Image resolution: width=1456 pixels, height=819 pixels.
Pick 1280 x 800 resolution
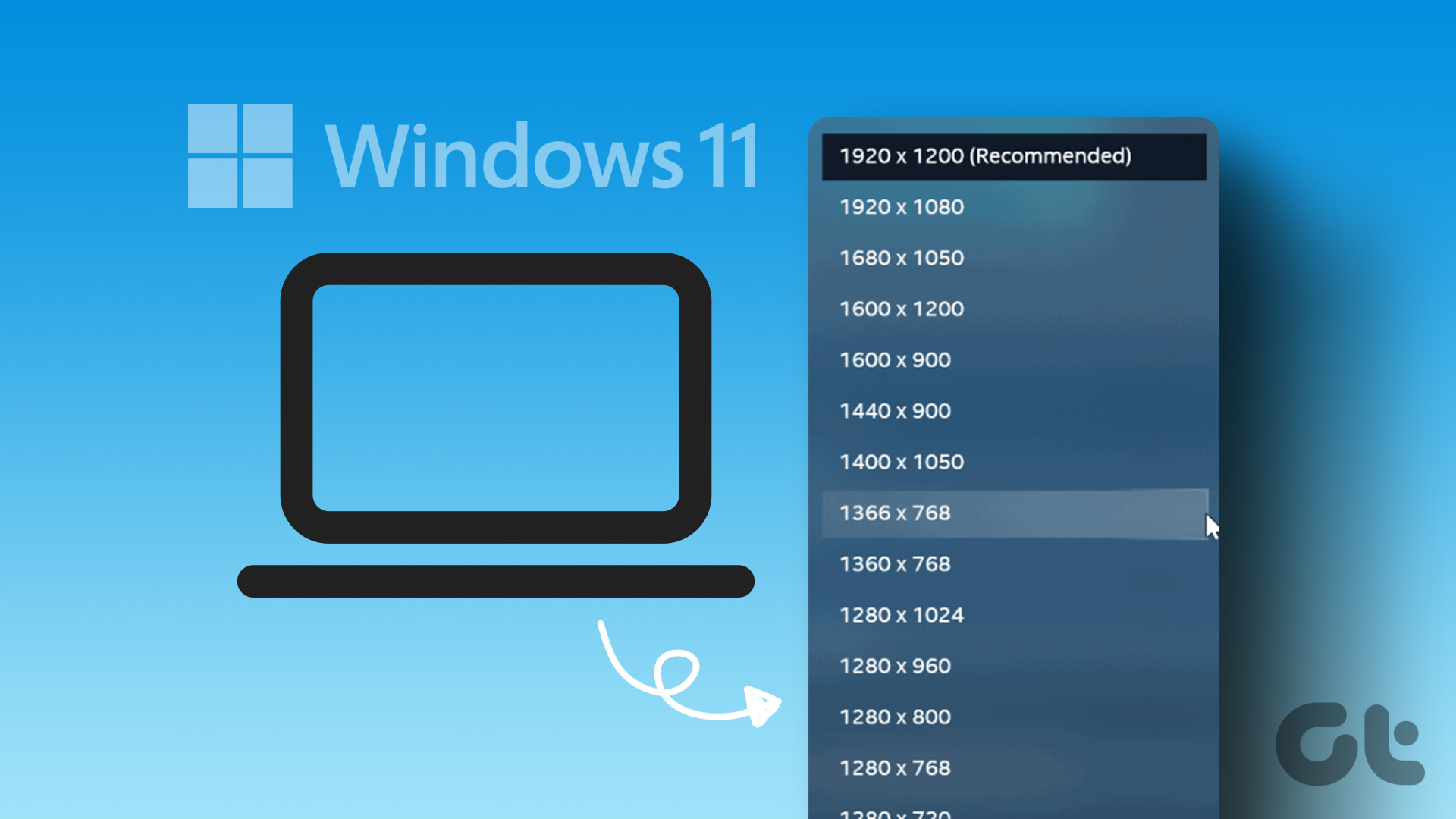(x=1014, y=717)
